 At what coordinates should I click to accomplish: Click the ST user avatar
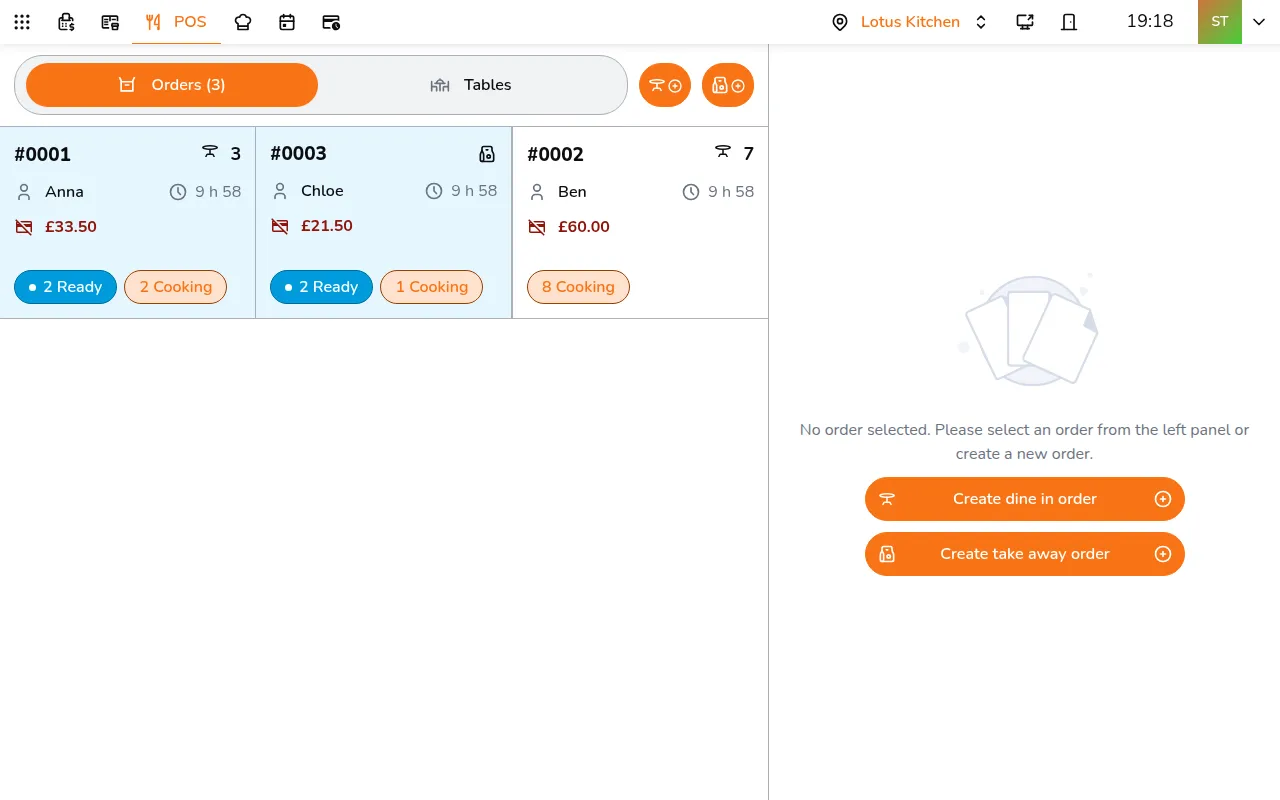(x=1220, y=22)
